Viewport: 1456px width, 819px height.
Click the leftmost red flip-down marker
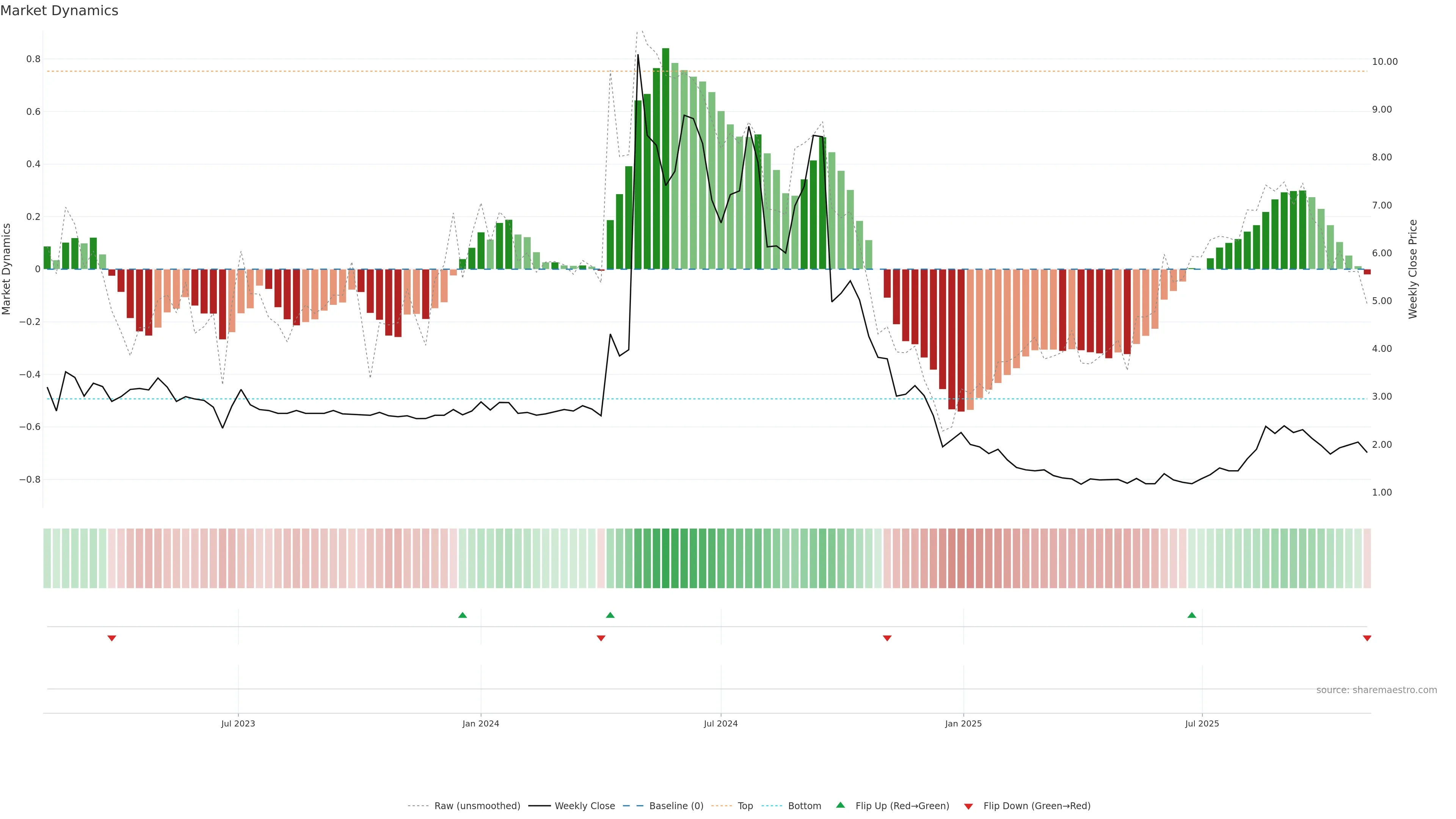112,638
